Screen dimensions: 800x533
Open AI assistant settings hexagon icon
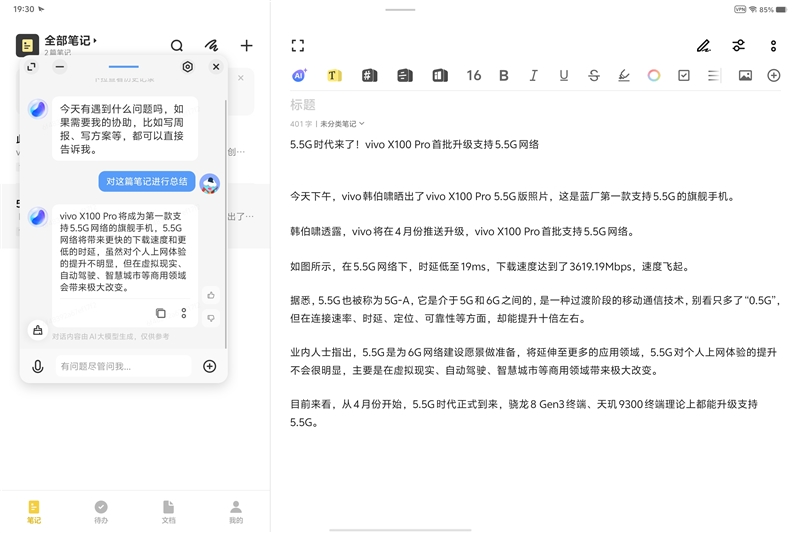[188, 67]
